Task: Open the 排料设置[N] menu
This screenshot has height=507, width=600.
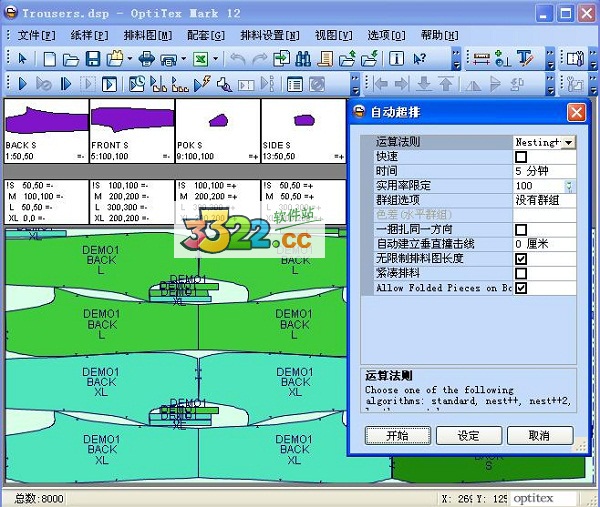Action: click(270, 35)
